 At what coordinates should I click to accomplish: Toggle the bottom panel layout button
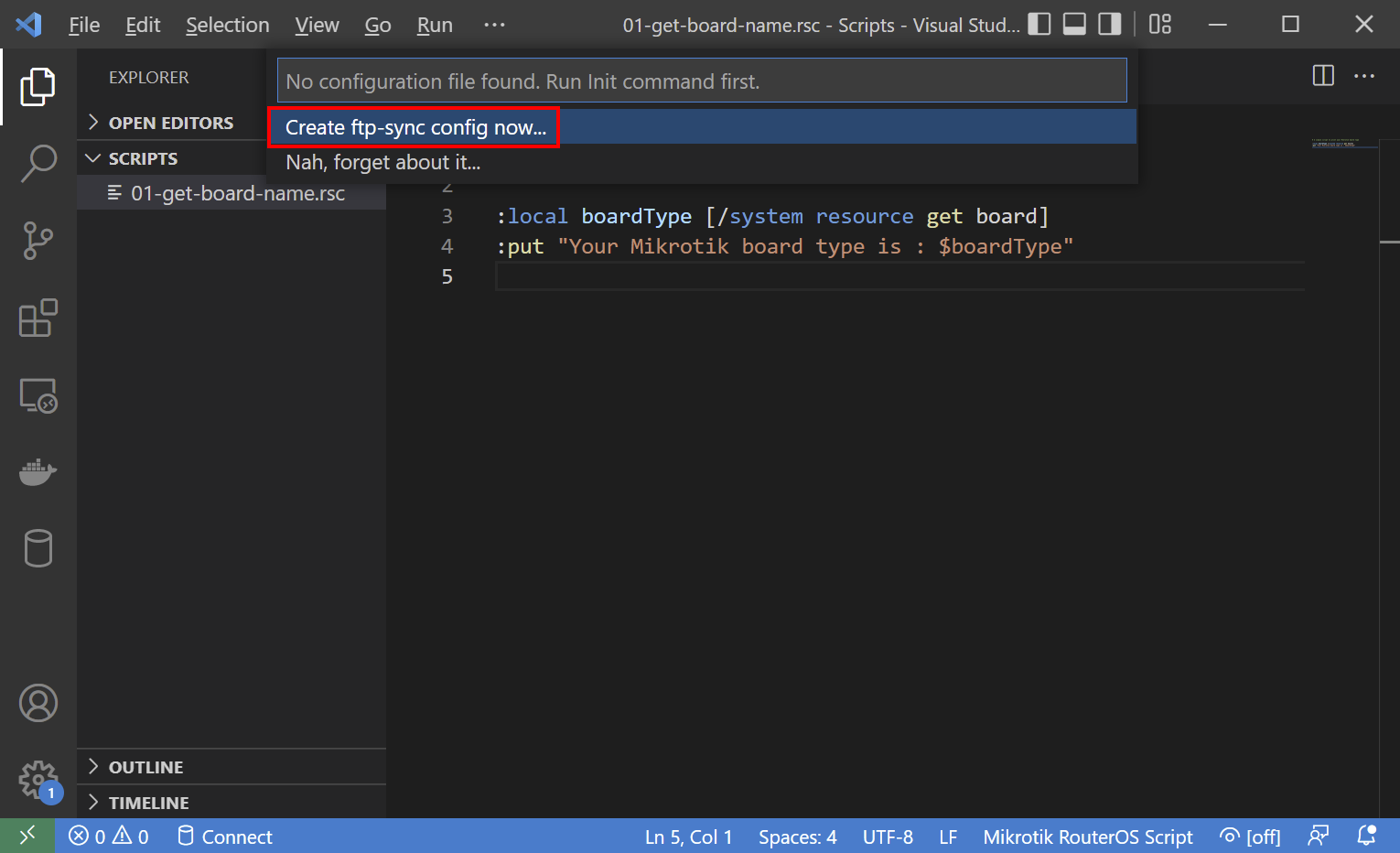pyautogui.click(x=1074, y=25)
